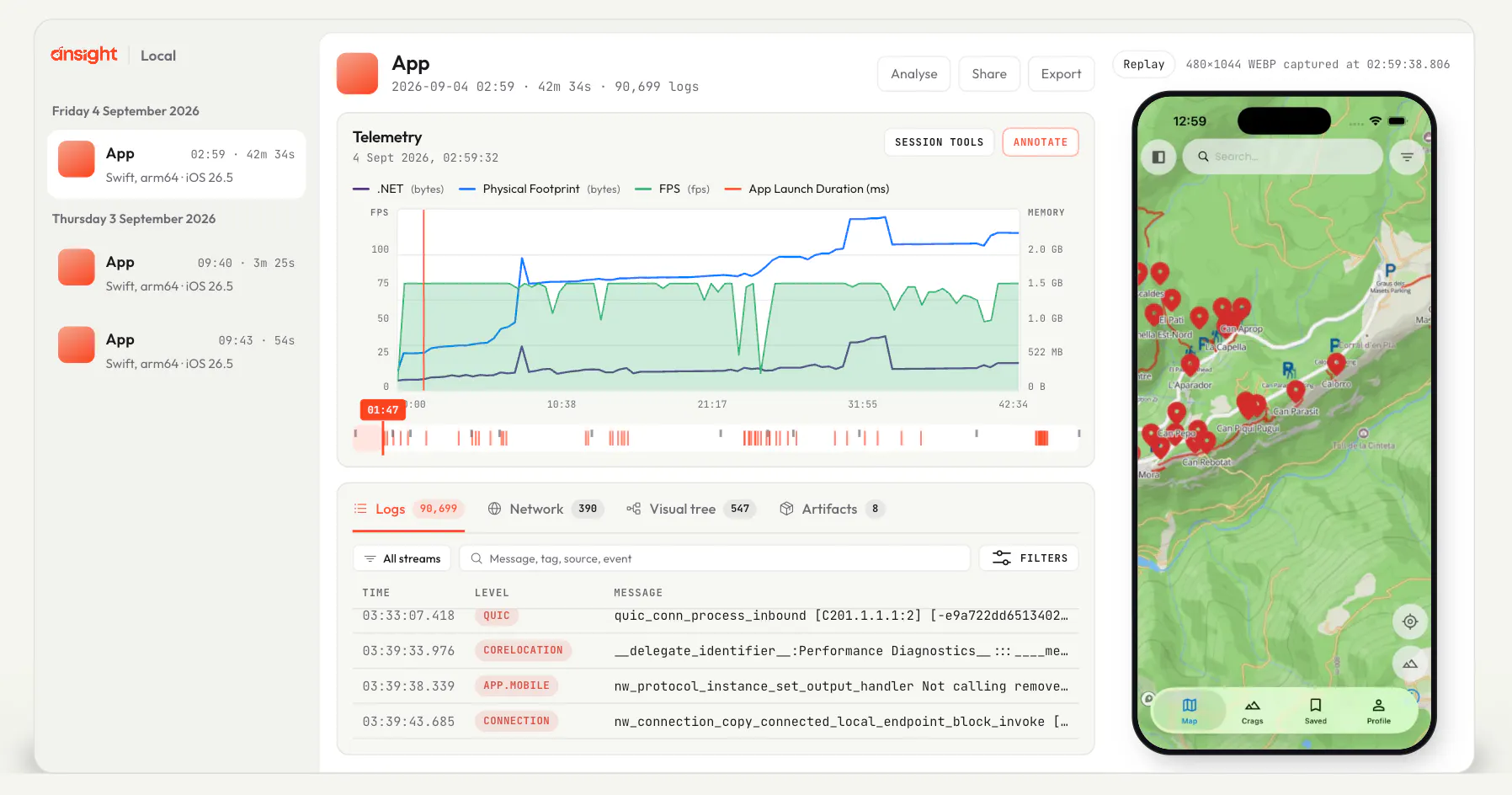The width and height of the screenshot is (1512, 795).
Task: Open the 09:40 App session
Action: click(x=176, y=274)
